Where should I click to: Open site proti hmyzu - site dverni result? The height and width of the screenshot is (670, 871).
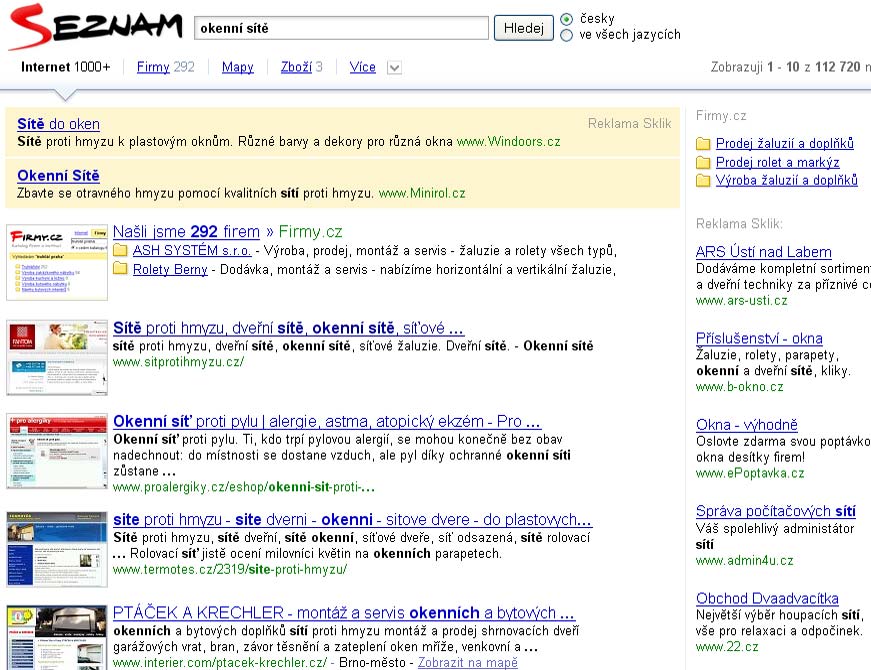352,519
